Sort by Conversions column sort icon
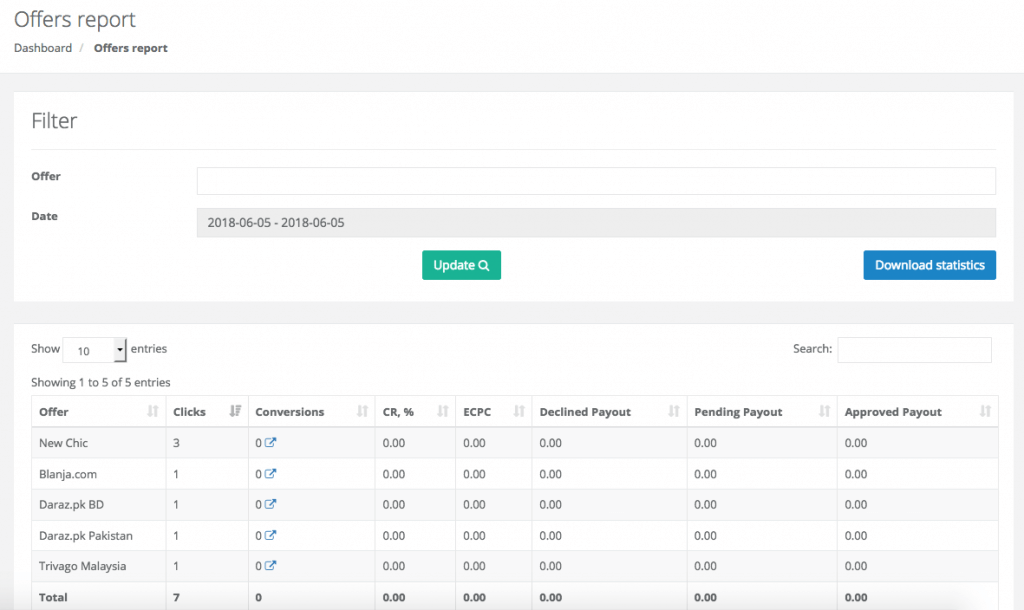This screenshot has width=1024, height=610. click(363, 412)
